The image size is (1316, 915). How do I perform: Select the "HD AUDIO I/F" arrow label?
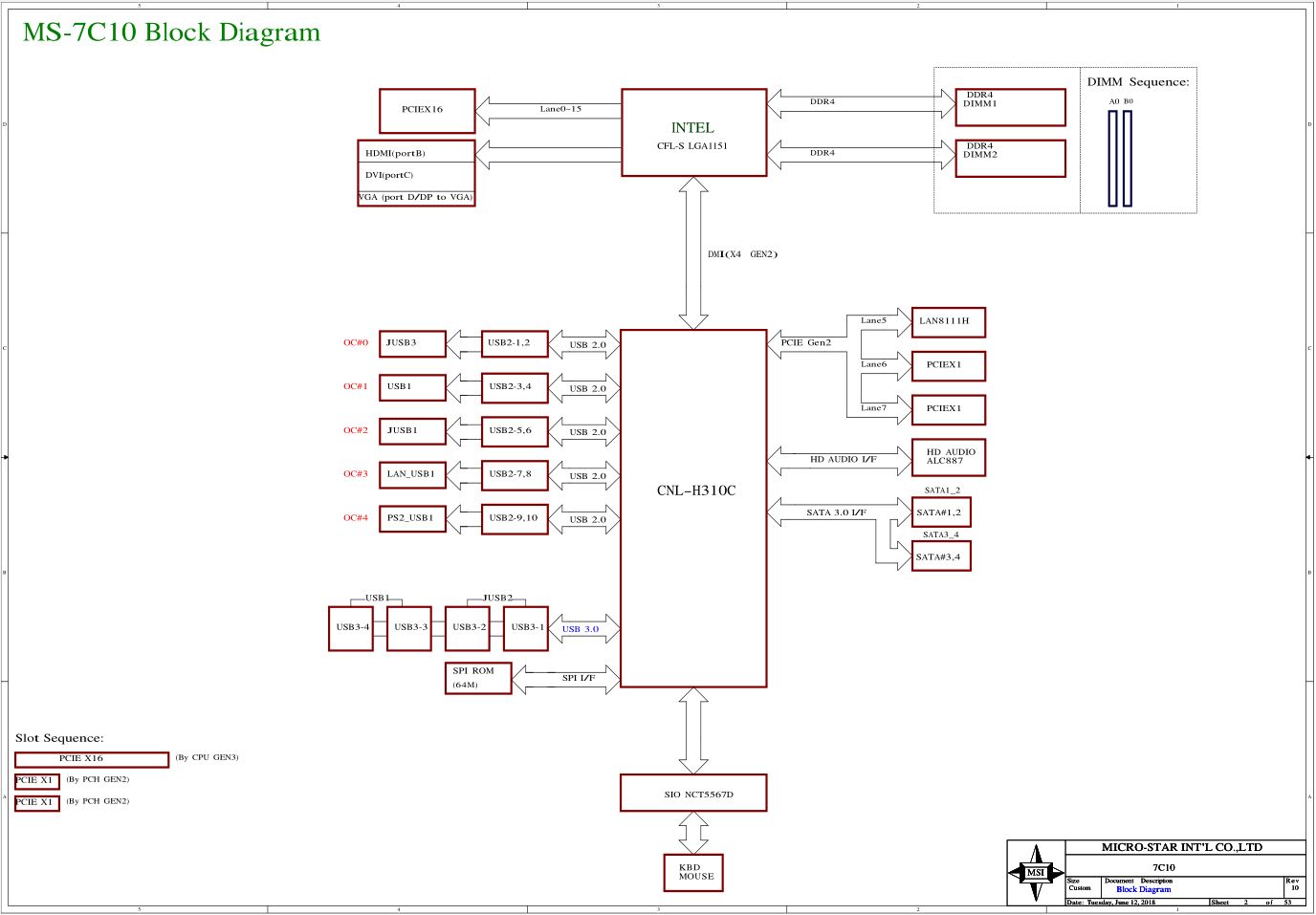click(844, 460)
